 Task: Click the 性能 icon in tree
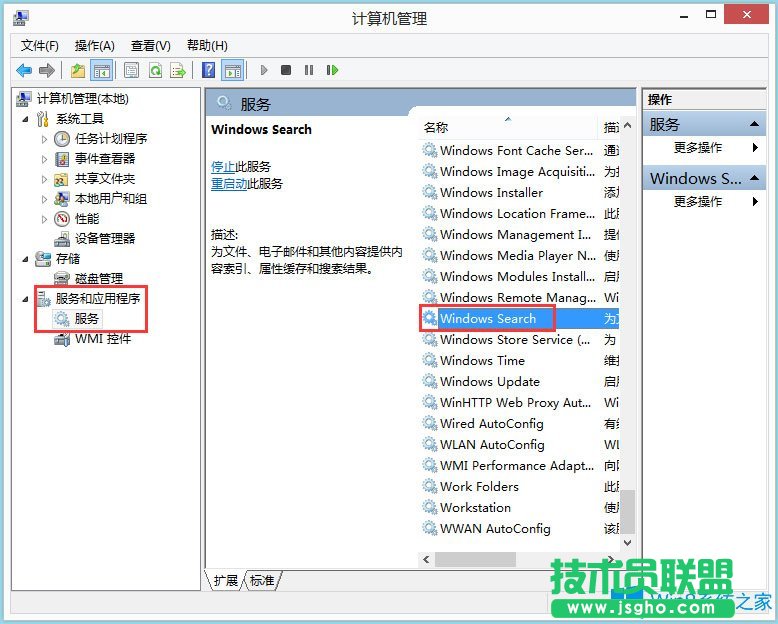pyautogui.click(x=62, y=219)
